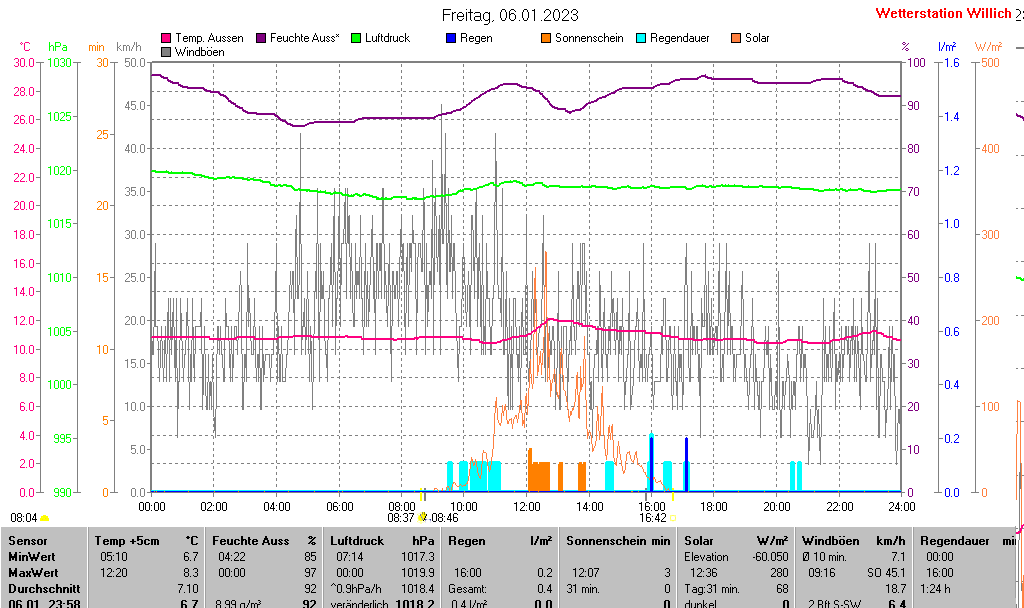This screenshot has height=608, width=1024.
Task: Click the '500' solar axis tick
Action: [x=991, y=63]
